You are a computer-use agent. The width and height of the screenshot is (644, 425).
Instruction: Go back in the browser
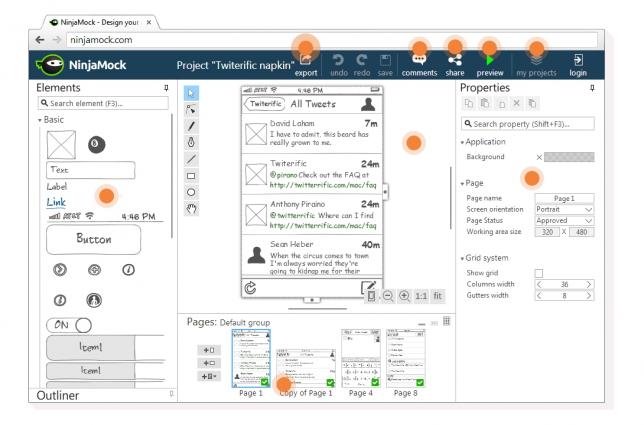coord(40,40)
